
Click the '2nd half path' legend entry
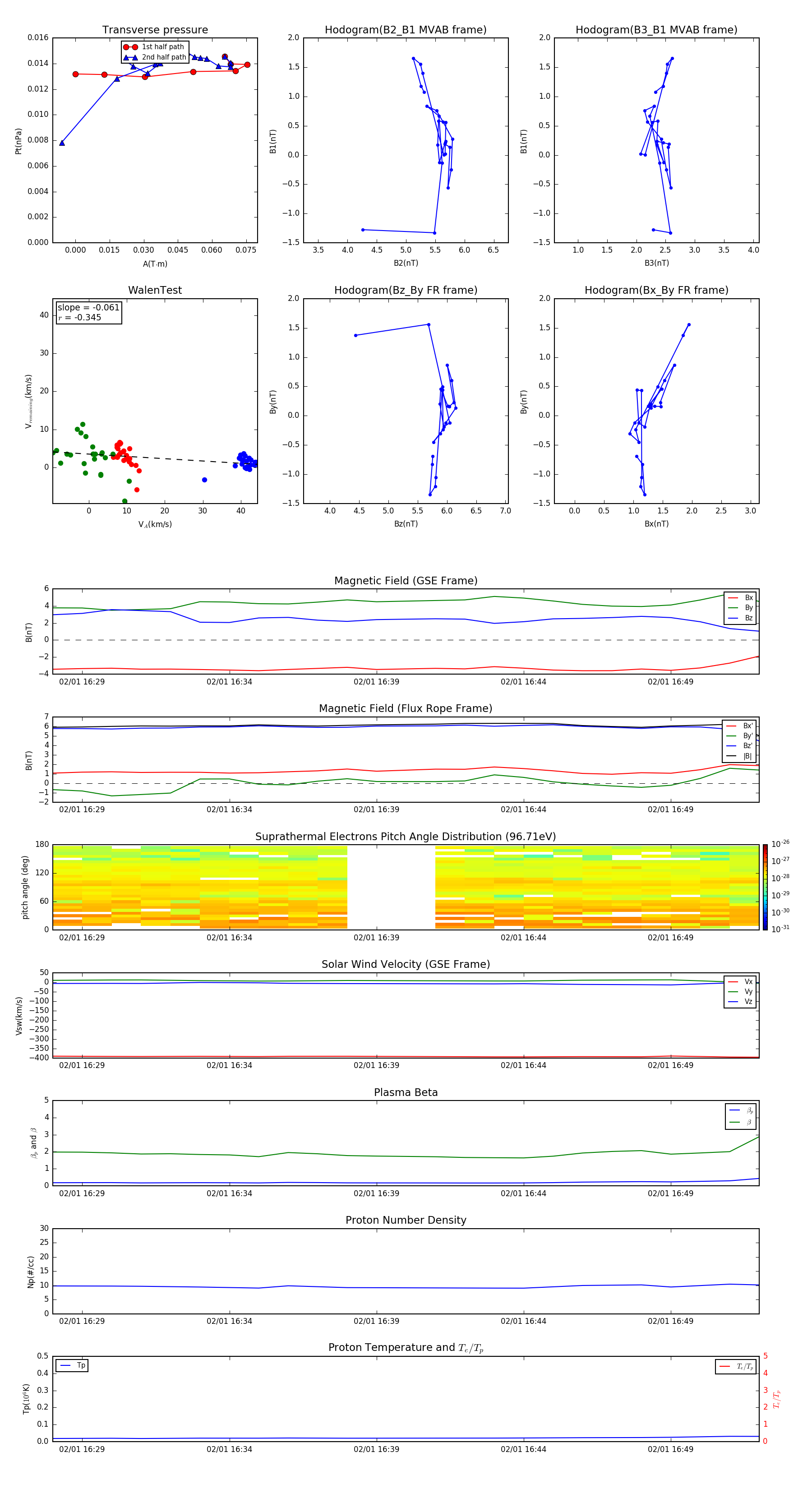click(x=155, y=57)
